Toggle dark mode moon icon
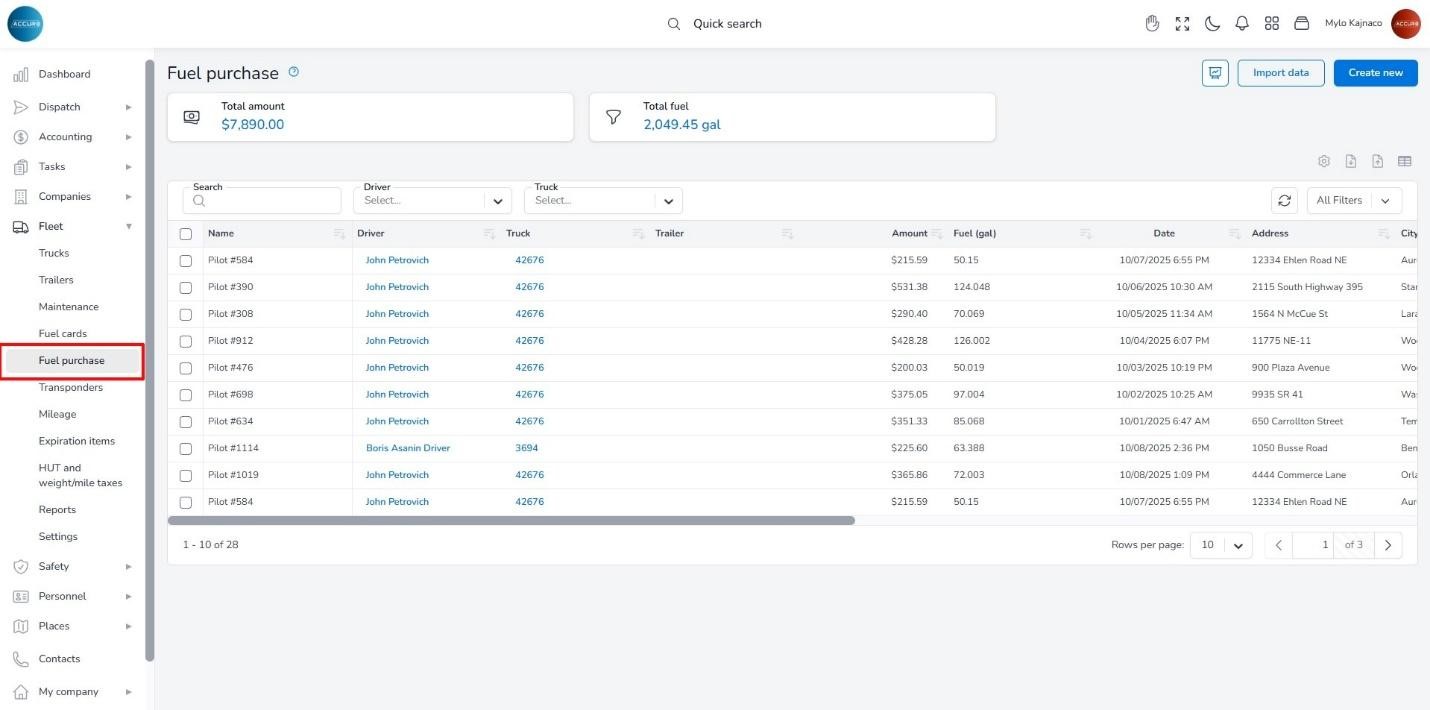The width and height of the screenshot is (1430, 710). click(1212, 24)
